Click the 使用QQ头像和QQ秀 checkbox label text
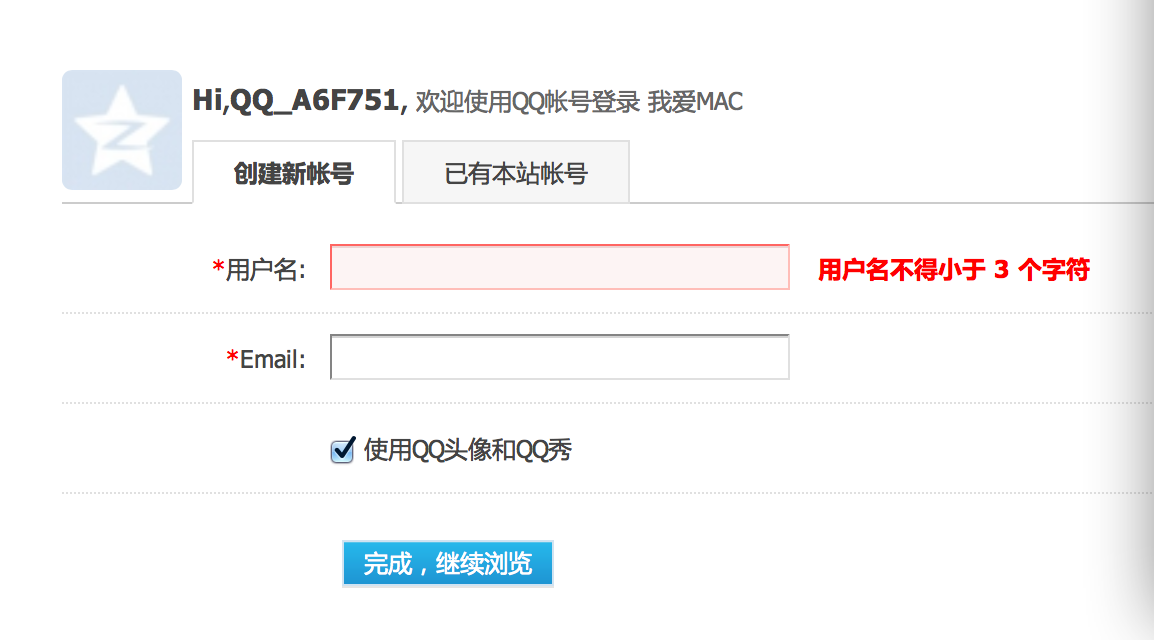 coord(468,450)
